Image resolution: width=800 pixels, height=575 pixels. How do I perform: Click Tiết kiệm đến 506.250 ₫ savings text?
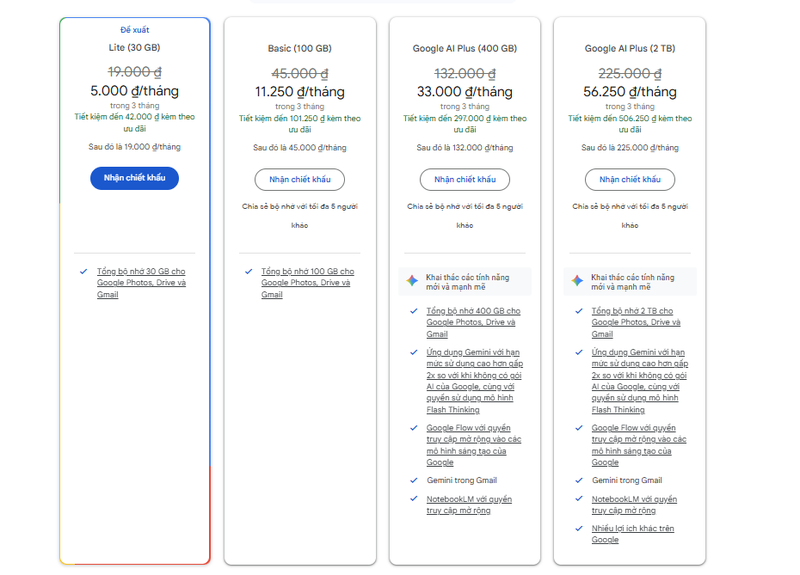pos(630,124)
